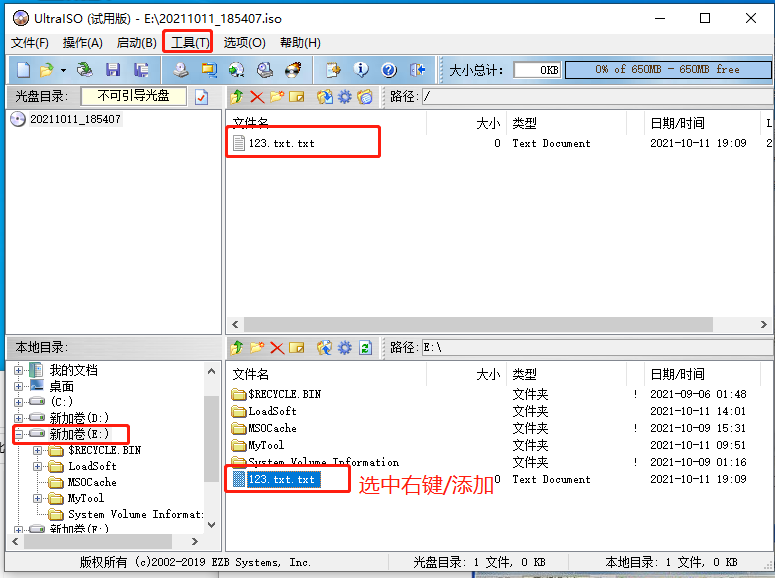775x578 pixels.
Task: Click the New file toolbar icon
Action: point(23,70)
